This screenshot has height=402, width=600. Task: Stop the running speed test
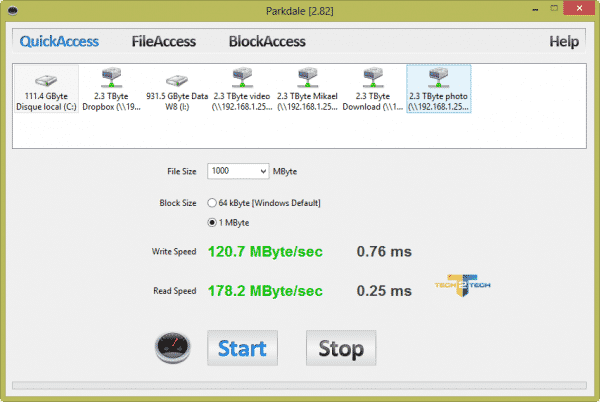341,348
